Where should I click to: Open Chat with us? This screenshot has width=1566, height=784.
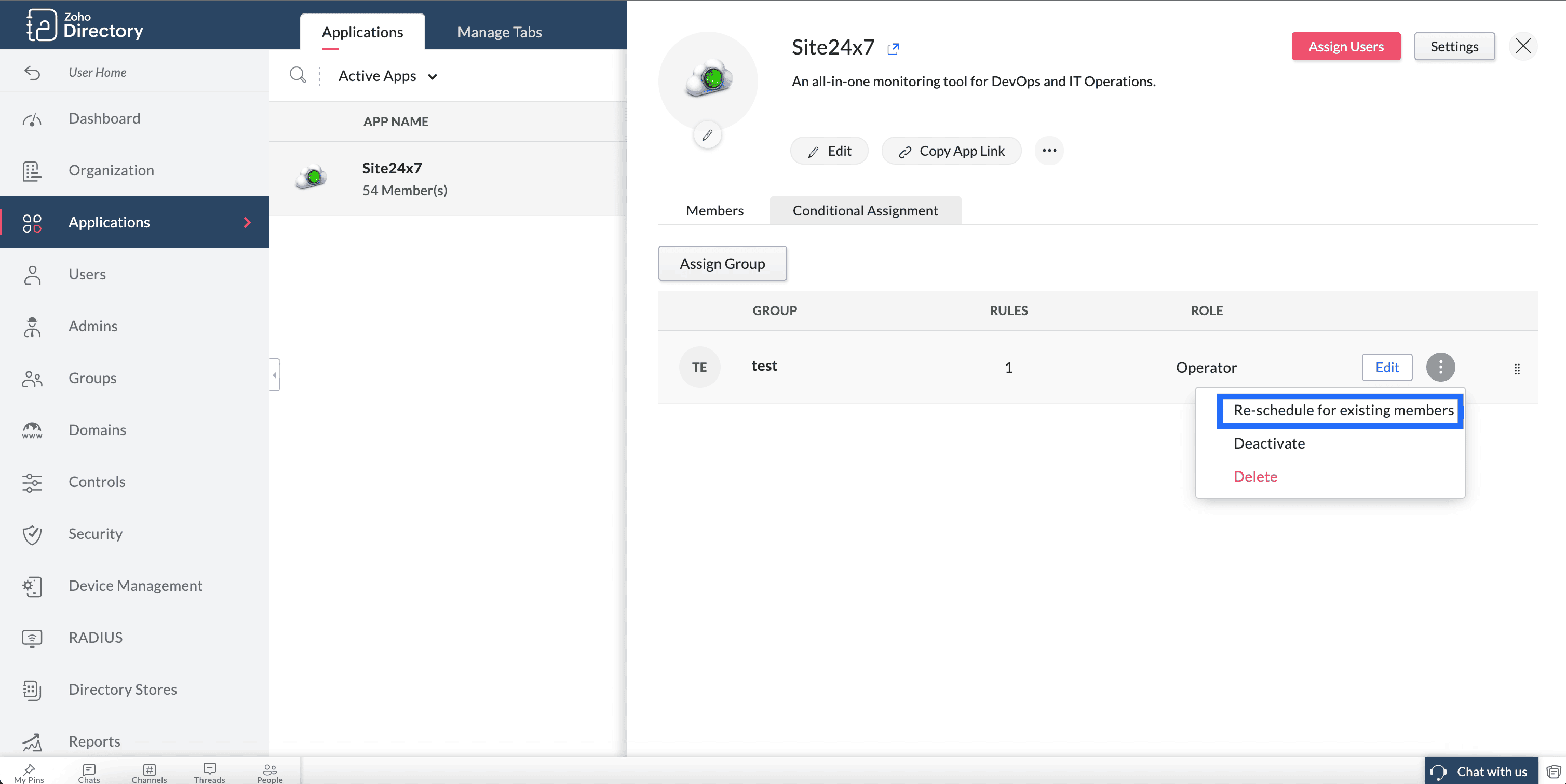tap(1481, 771)
